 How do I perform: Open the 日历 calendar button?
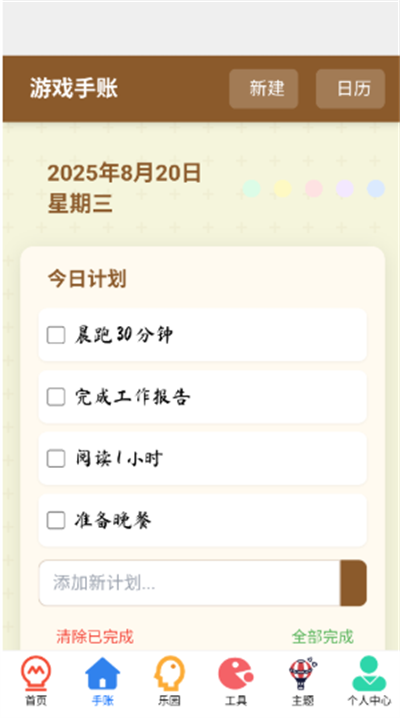pos(351,89)
